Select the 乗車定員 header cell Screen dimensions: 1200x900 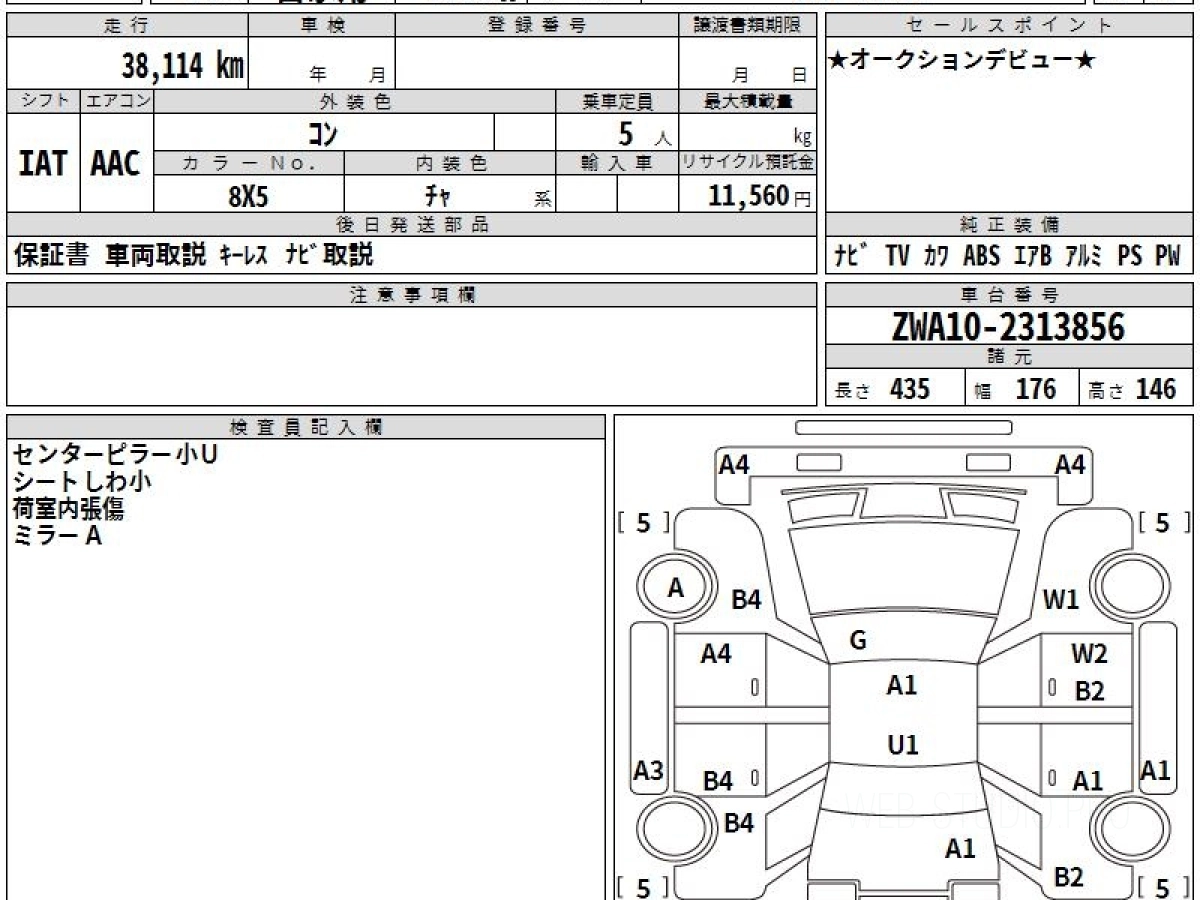[617, 101]
